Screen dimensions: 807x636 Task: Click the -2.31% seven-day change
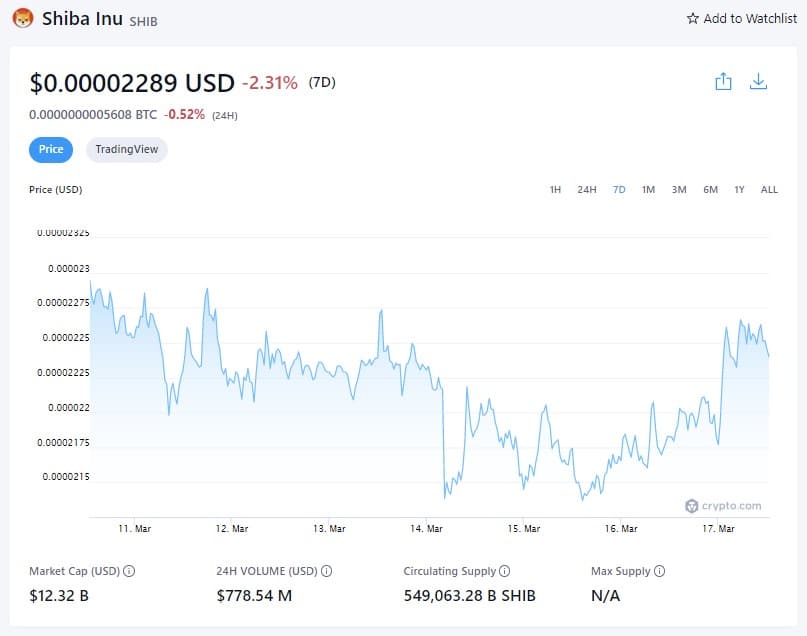tap(270, 83)
